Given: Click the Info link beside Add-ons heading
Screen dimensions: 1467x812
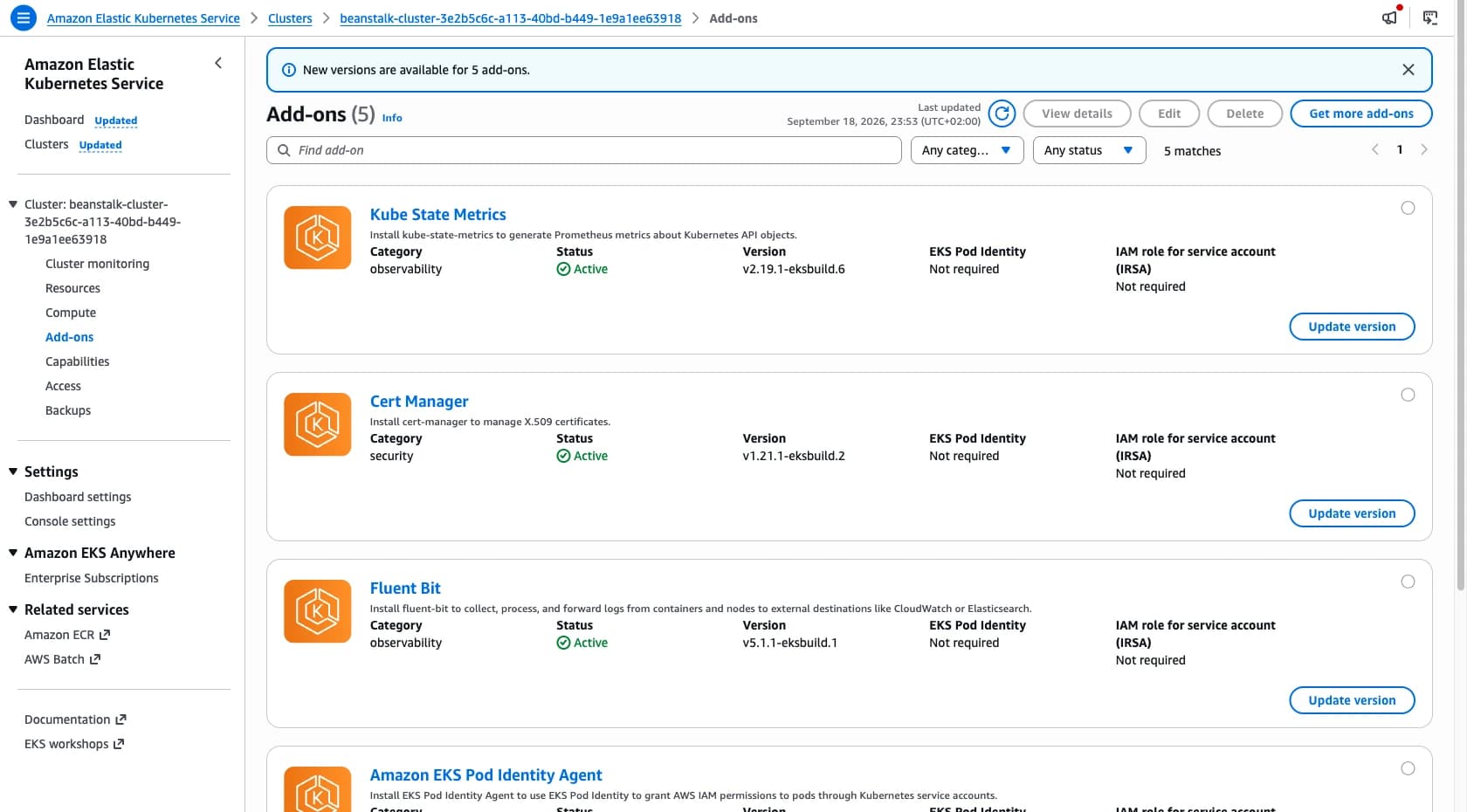Looking at the screenshot, I should point(392,118).
